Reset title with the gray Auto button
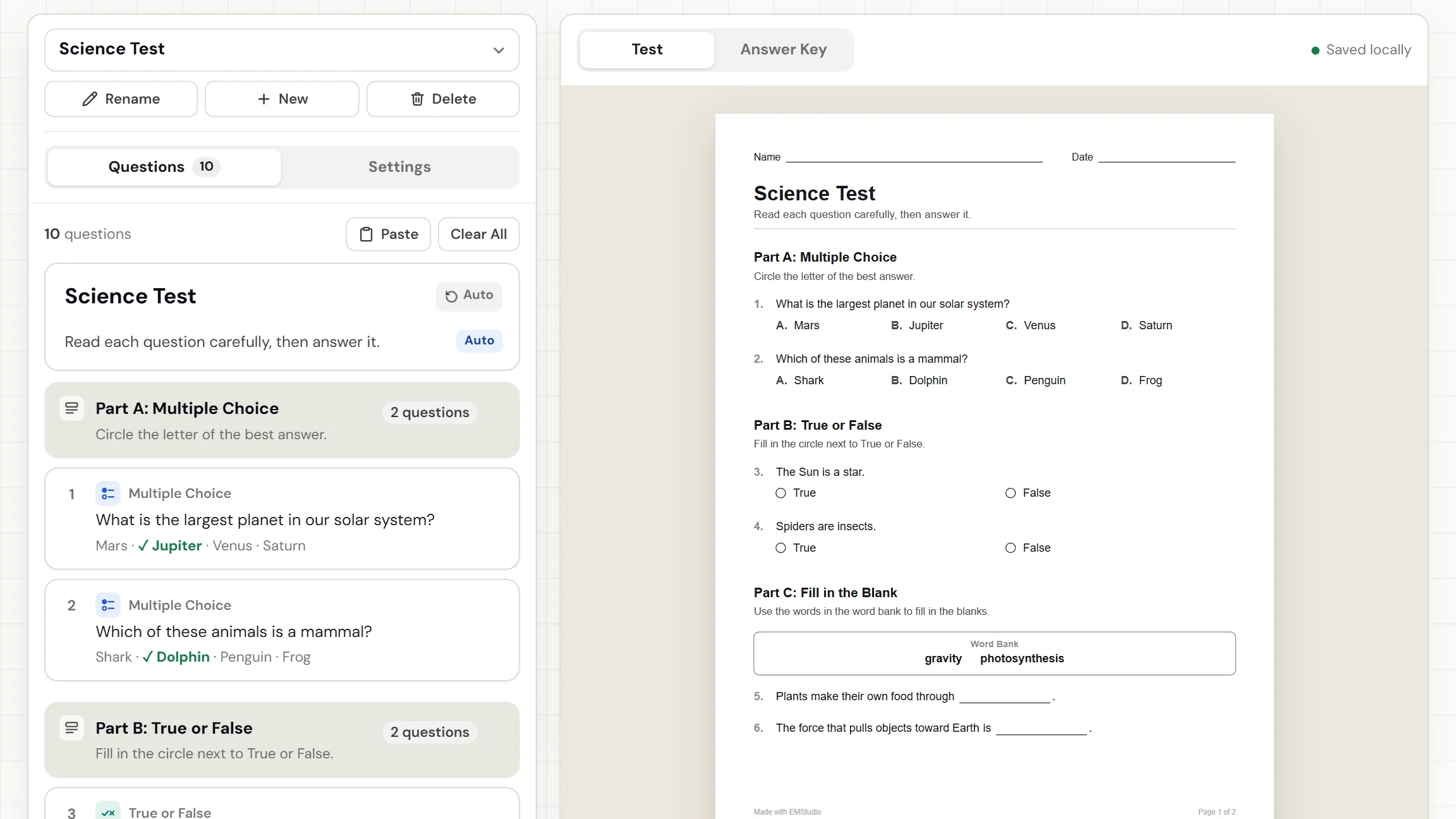Image resolution: width=1456 pixels, height=819 pixels. [x=469, y=296]
